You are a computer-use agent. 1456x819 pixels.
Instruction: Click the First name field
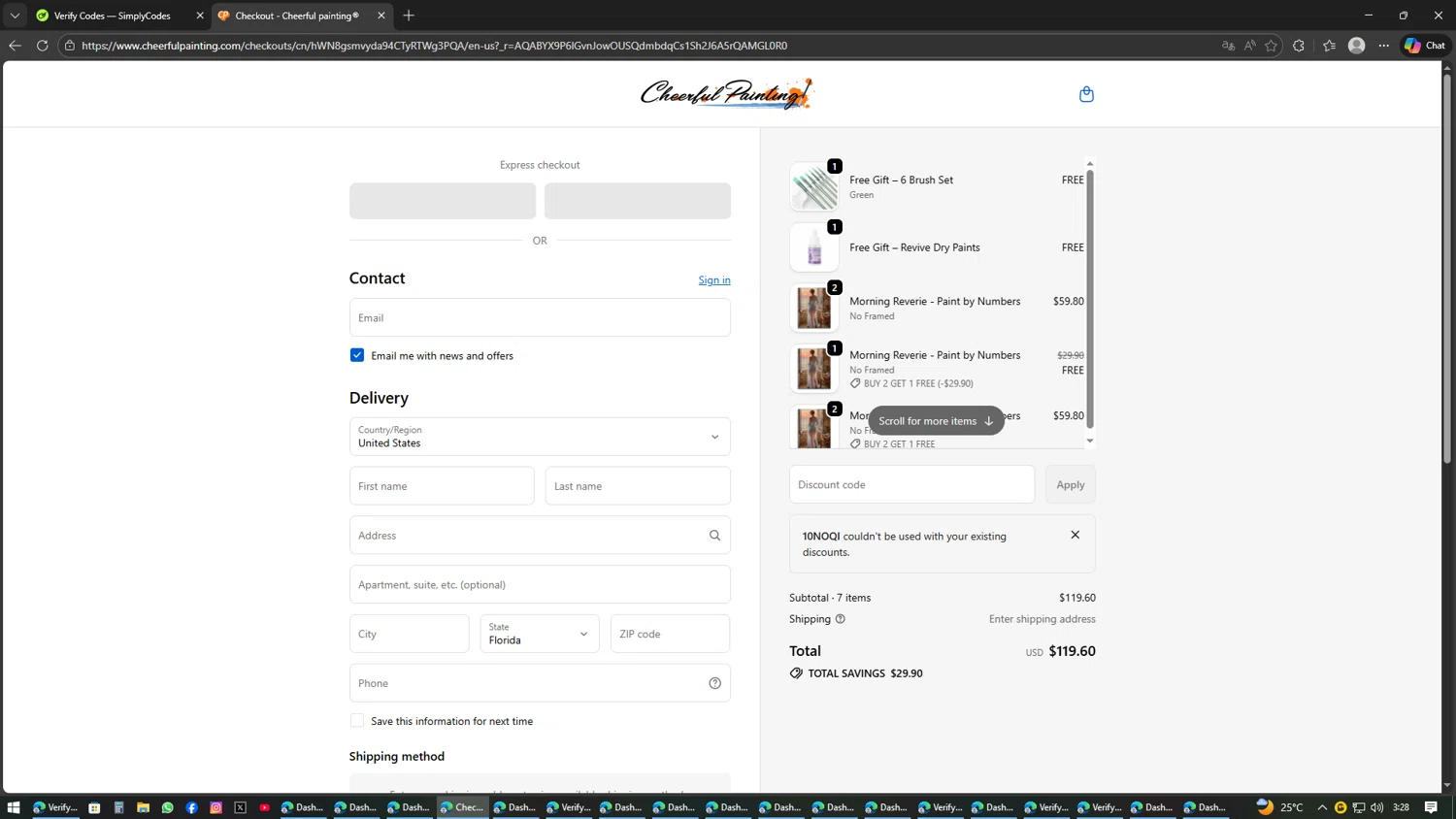tap(442, 486)
